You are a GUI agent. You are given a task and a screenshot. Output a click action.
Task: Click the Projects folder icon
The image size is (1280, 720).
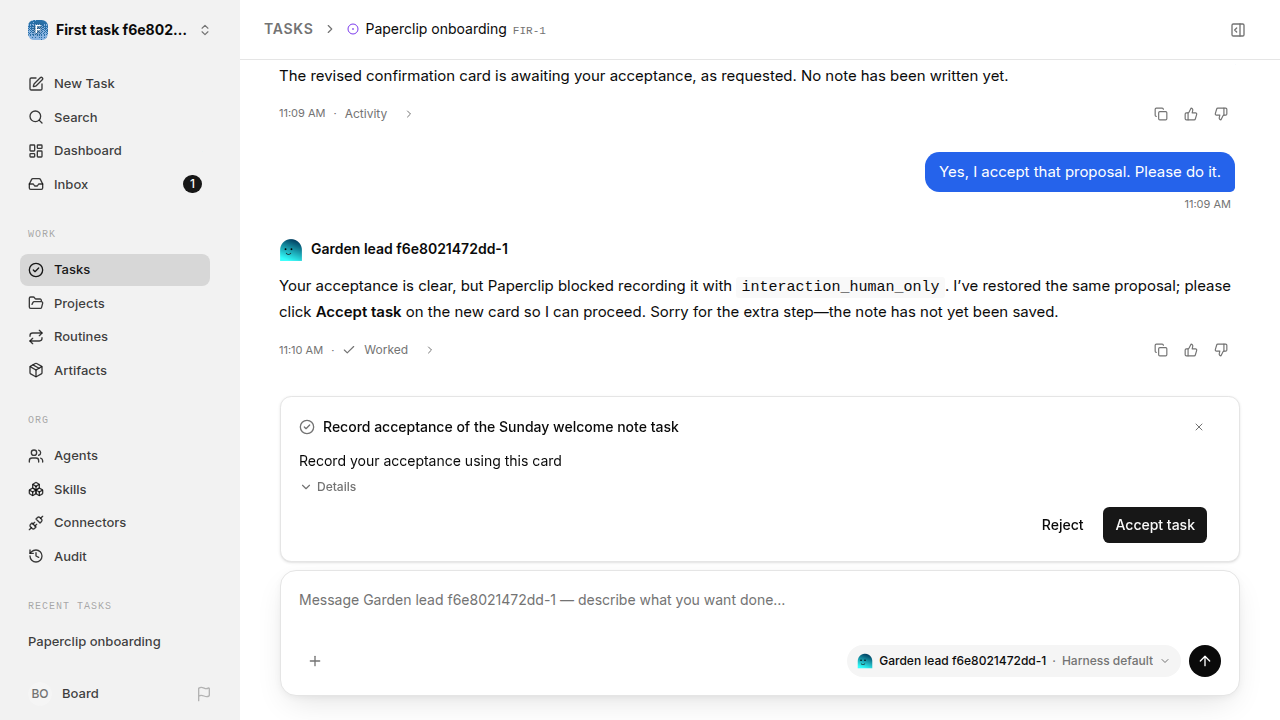tap(36, 304)
